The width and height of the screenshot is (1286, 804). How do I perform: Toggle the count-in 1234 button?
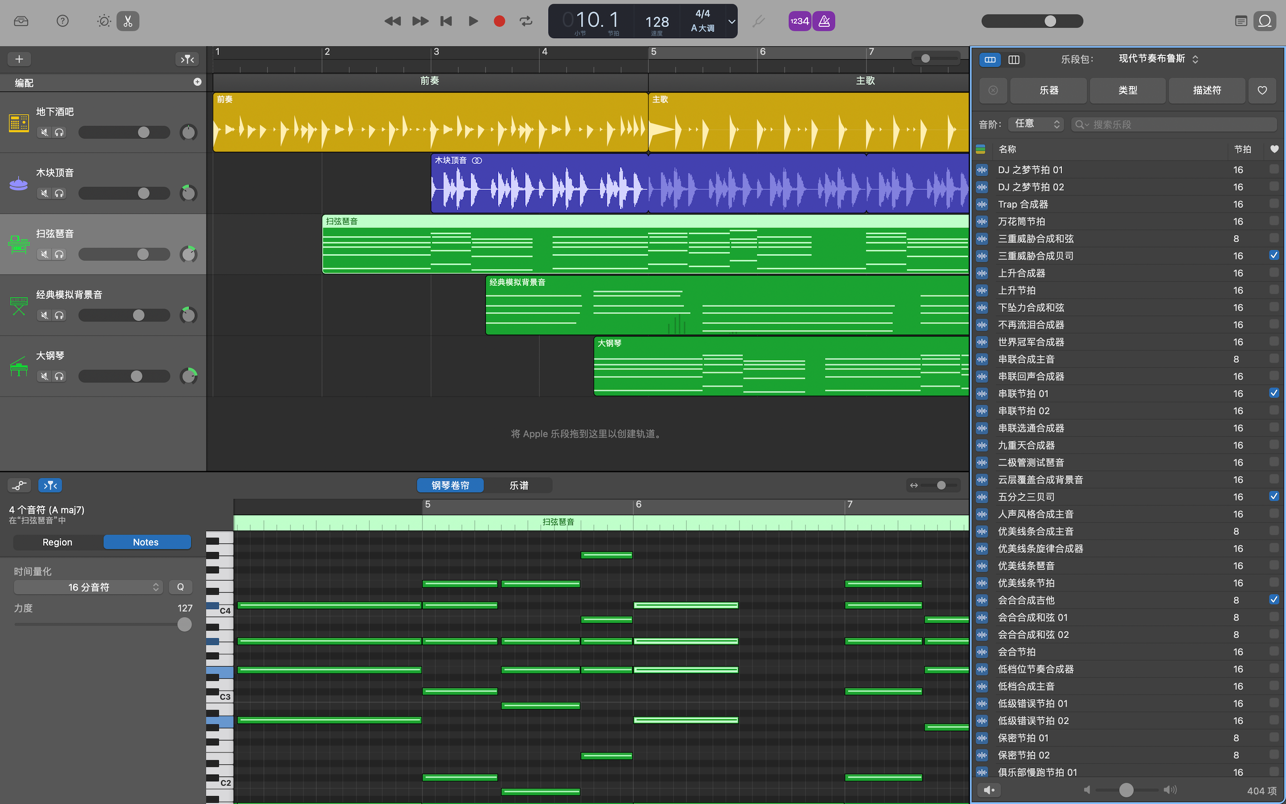coord(799,21)
